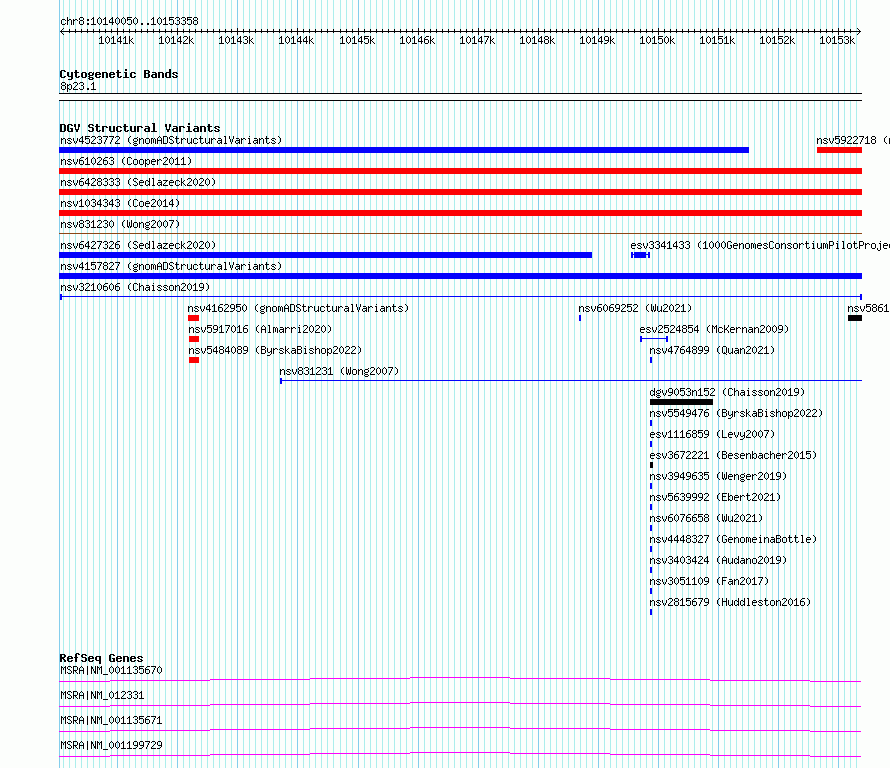Select the blue esv2524854 span glyph
Screen dimensions: 890x768
[x=654, y=339]
